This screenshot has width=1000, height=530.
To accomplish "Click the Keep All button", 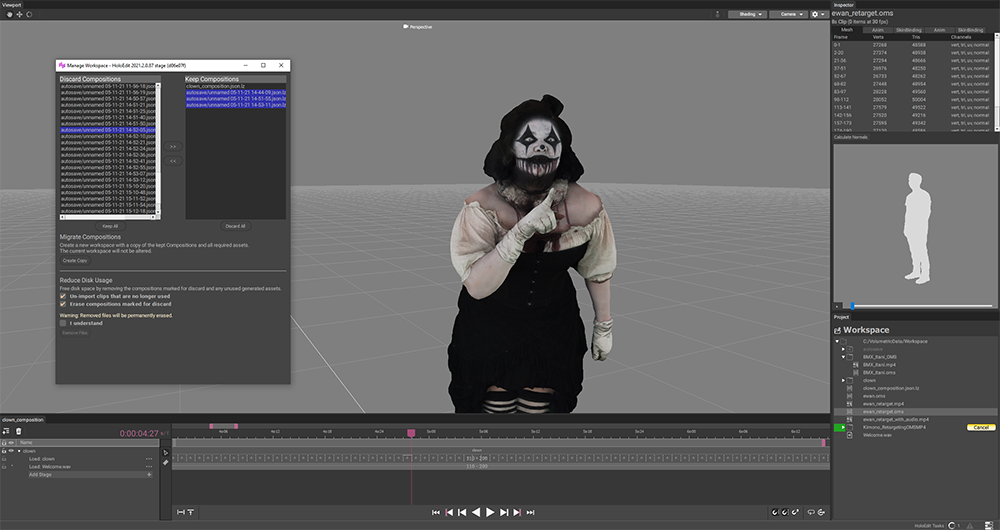I will tap(110, 226).
